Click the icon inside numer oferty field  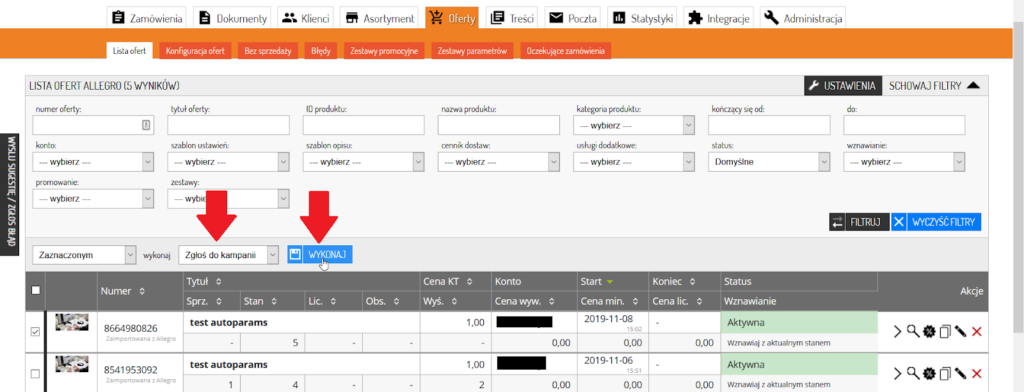pos(146,125)
